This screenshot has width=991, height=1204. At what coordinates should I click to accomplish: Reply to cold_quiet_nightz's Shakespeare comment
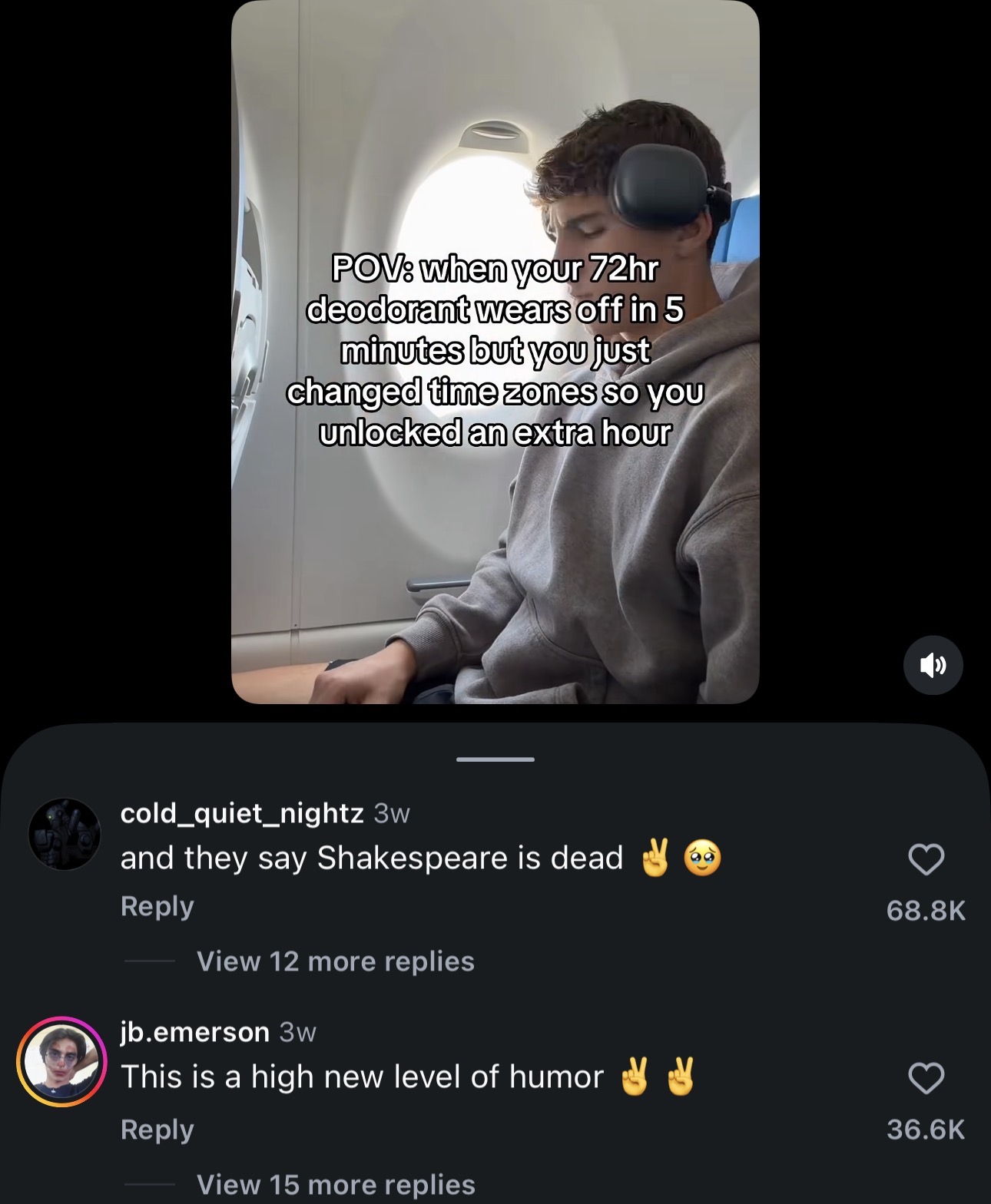[157, 906]
